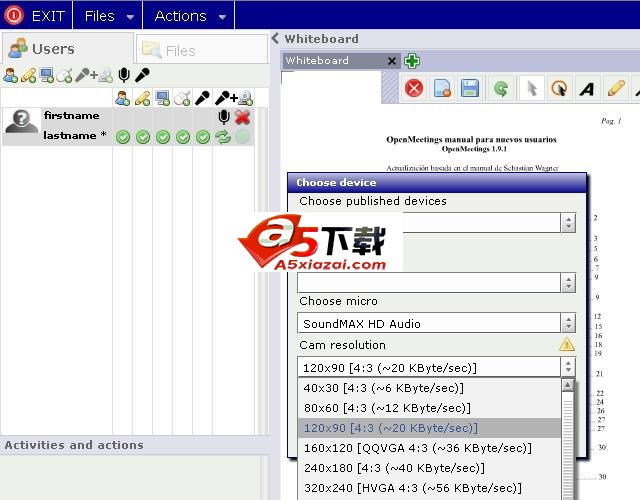Click the yellow warning triangle icon
This screenshot has height=500, width=640.
(x=567, y=345)
